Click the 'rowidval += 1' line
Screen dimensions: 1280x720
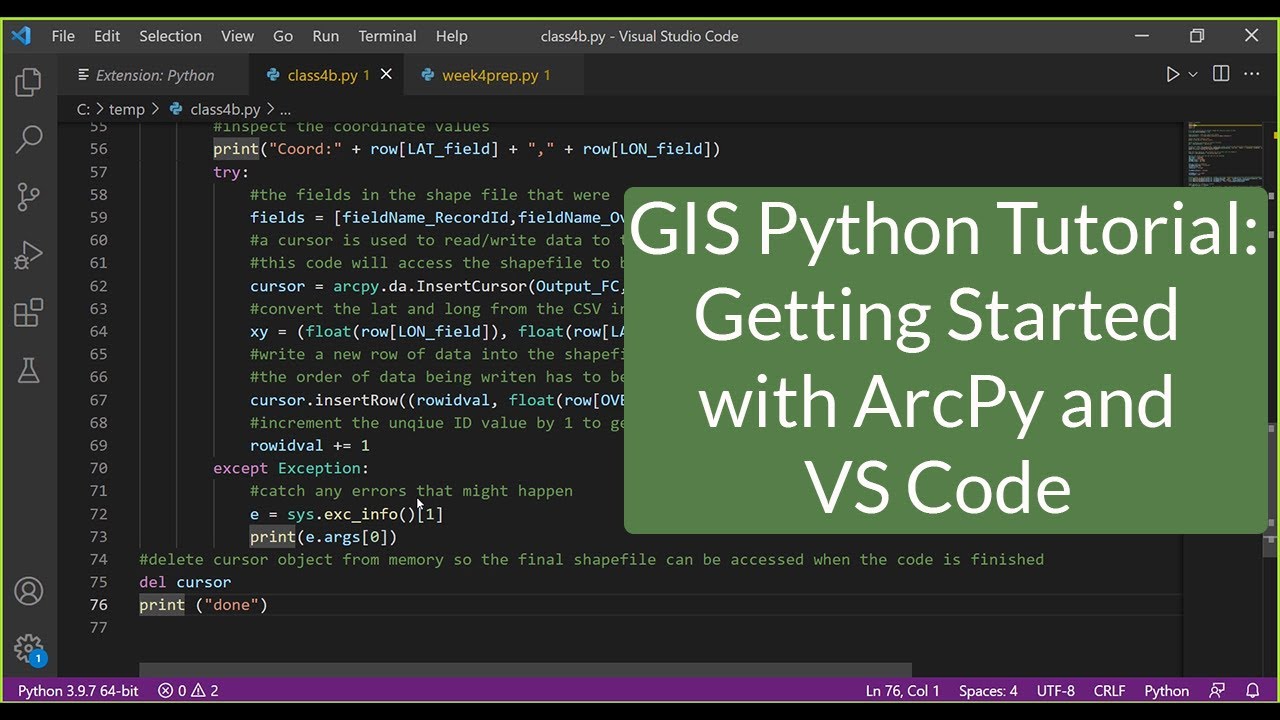click(310, 445)
